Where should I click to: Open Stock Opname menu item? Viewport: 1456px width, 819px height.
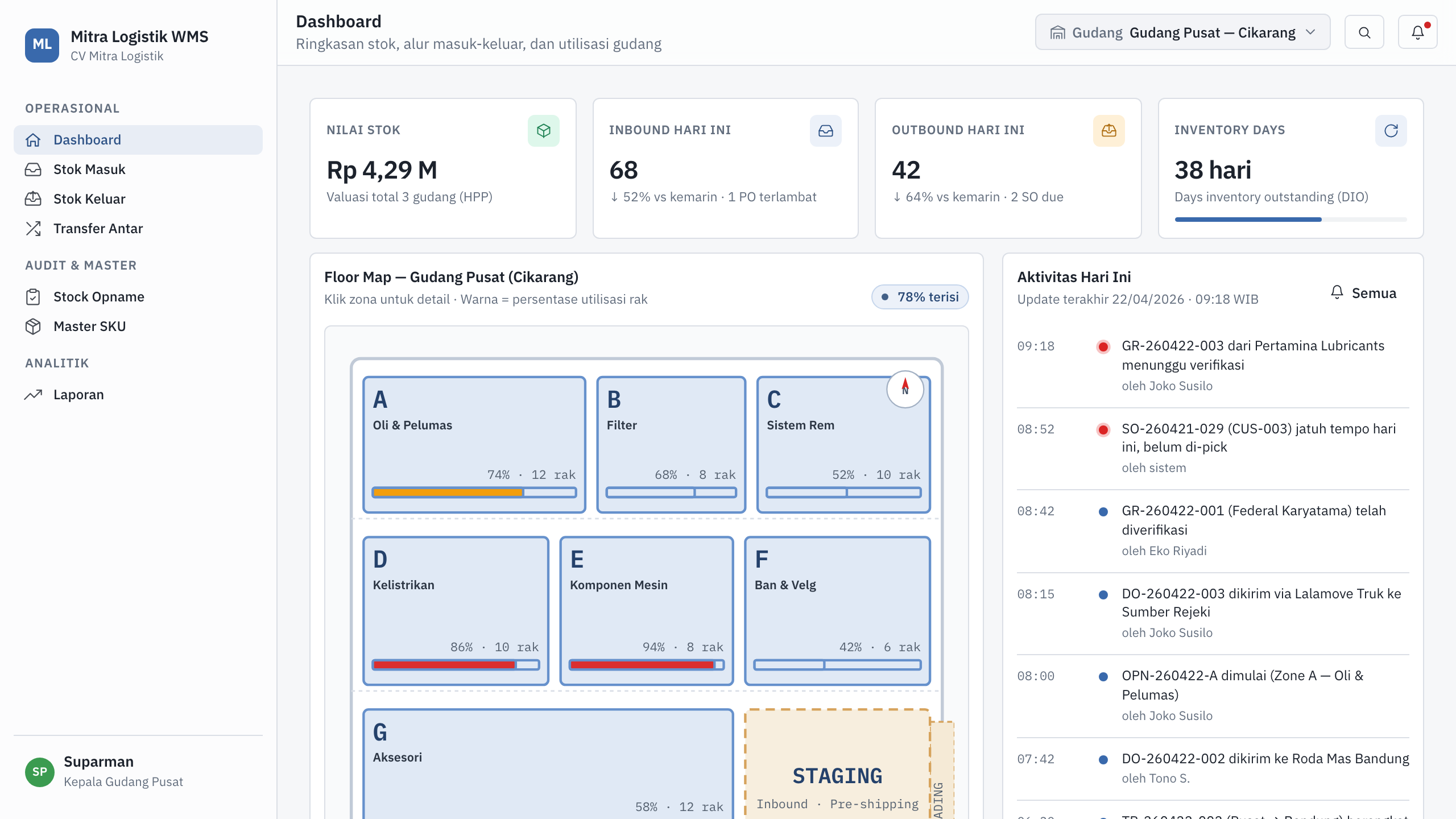[138, 297]
